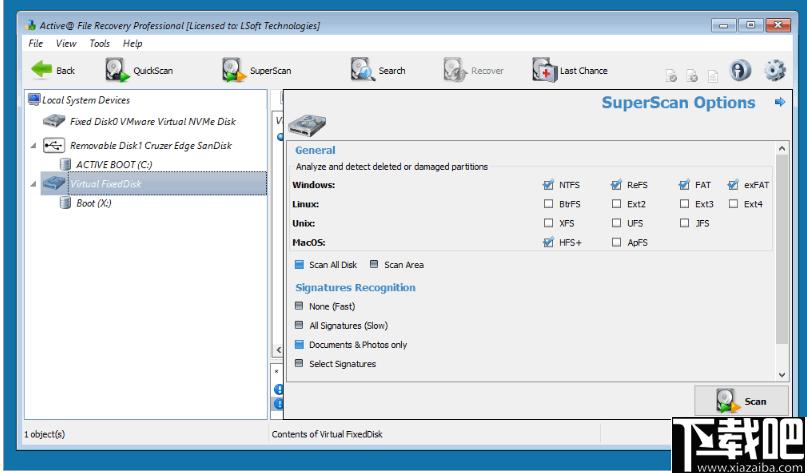Enable the XFS checkbox
The image size is (807, 473).
click(x=548, y=223)
